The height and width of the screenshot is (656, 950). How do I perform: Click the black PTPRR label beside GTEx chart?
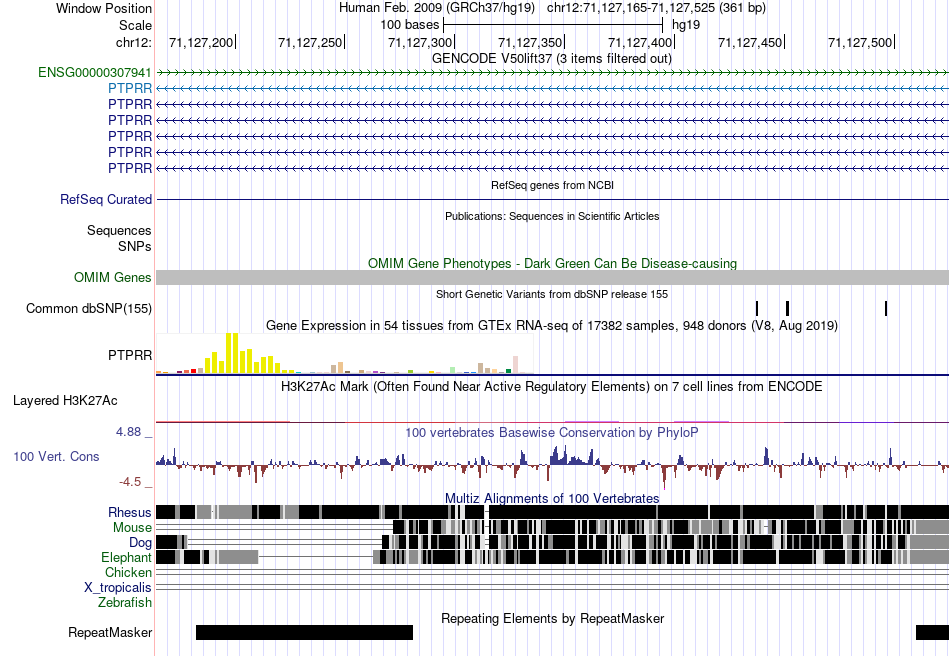pyautogui.click(x=130, y=355)
